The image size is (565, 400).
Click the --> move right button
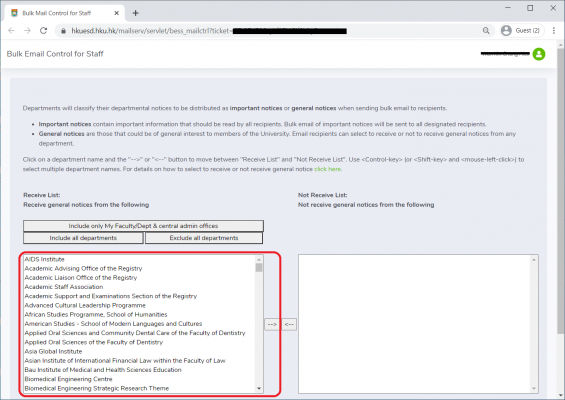tap(272, 324)
